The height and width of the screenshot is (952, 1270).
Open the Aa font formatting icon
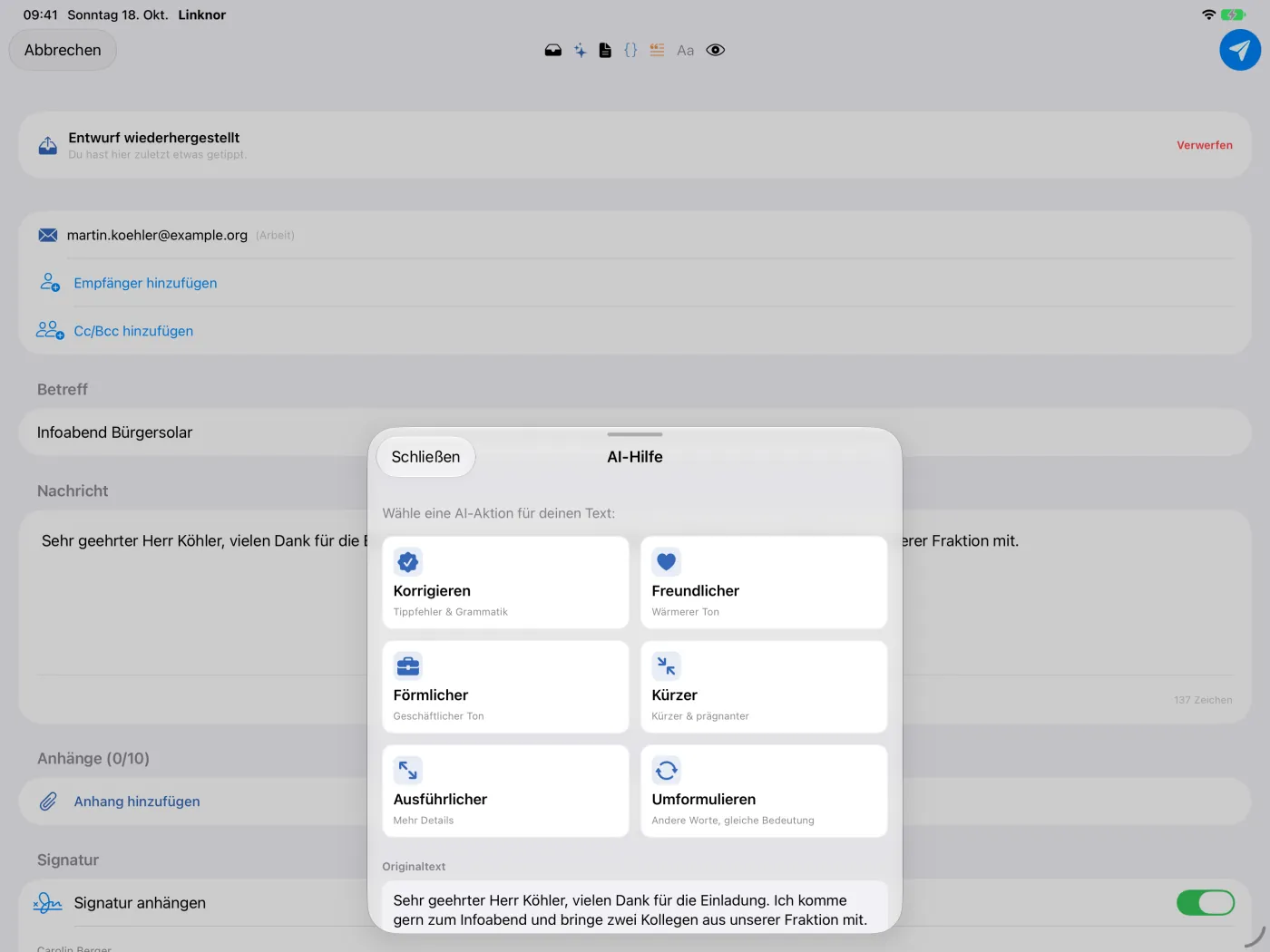pos(686,51)
